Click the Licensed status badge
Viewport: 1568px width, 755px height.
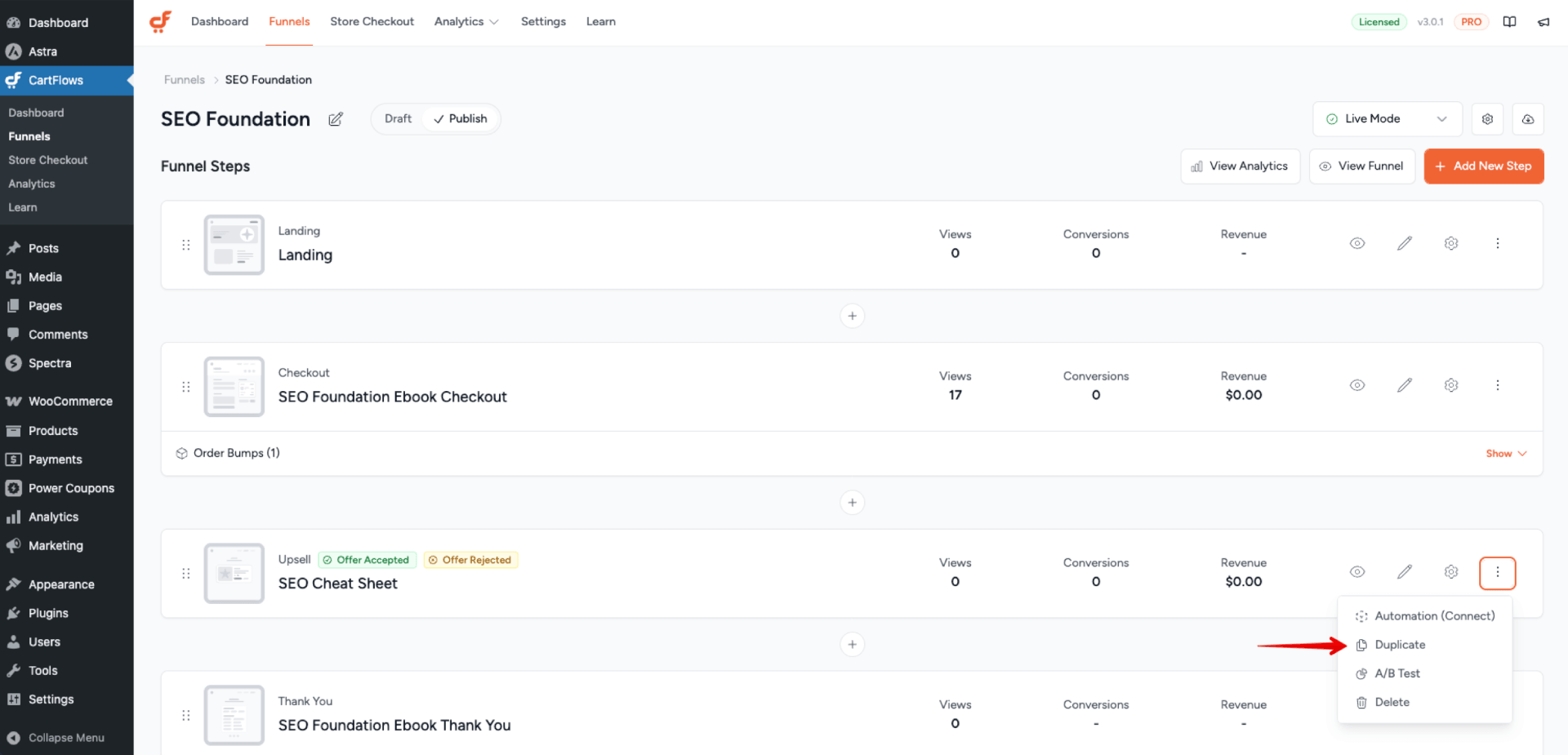pyautogui.click(x=1379, y=22)
